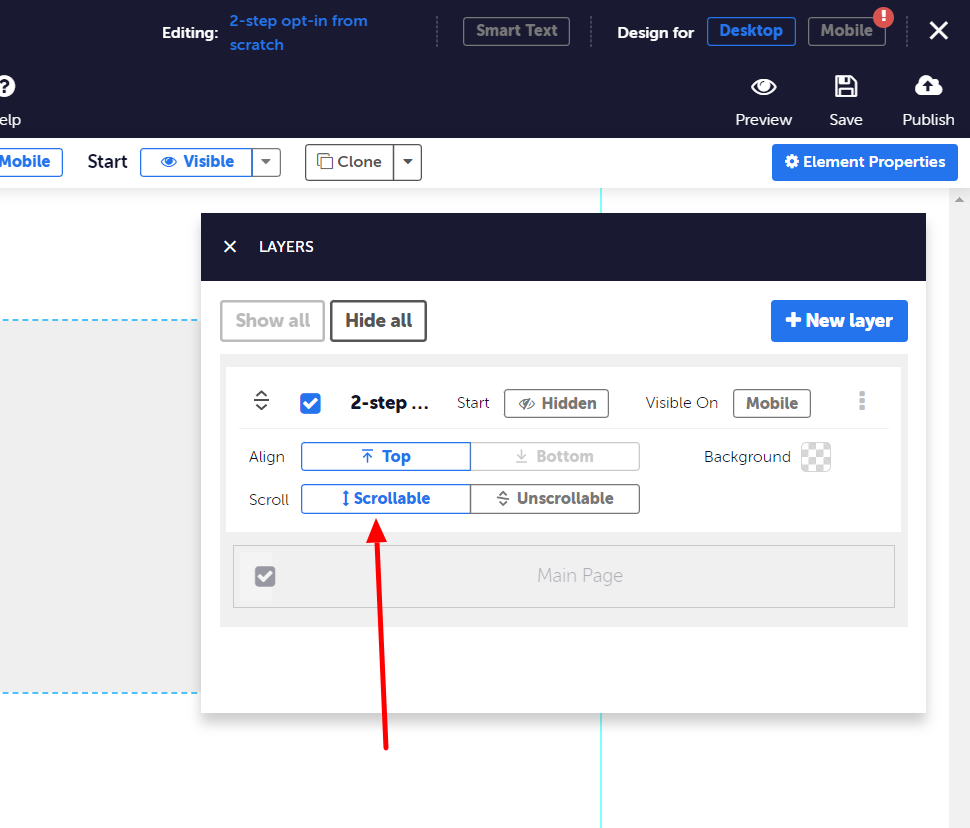Viewport: 970px width, 828px height.
Task: Set layer scroll to Scrollable
Action: pos(386,499)
